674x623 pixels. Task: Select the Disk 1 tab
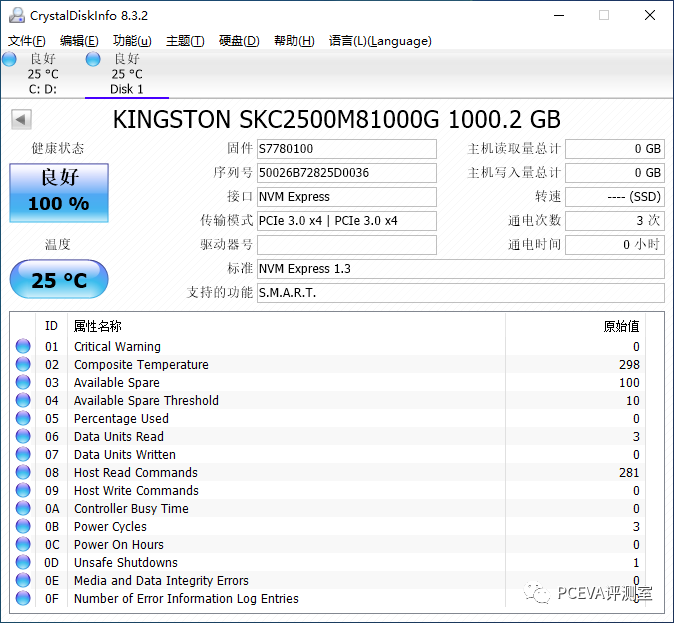pos(127,74)
